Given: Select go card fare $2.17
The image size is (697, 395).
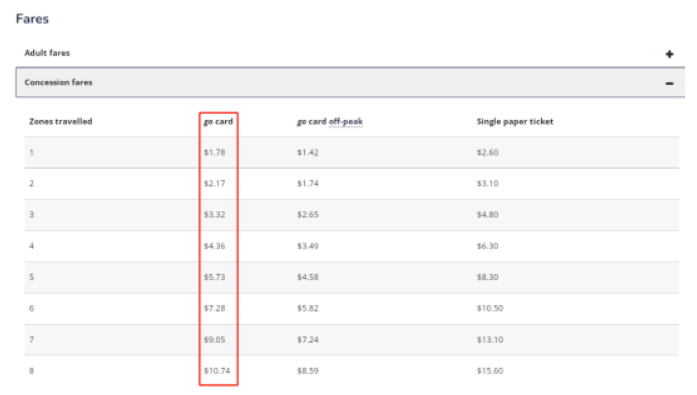Looking at the screenshot, I should pos(215,184).
